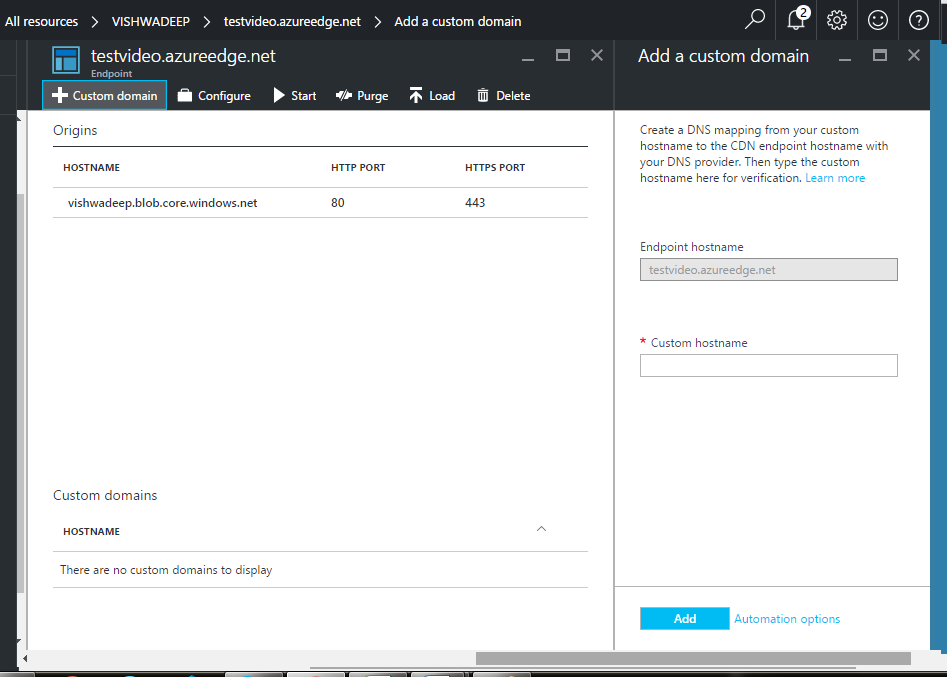Click the HOSTNAME header under Custom domains
This screenshot has width=949, height=679.
91,531
